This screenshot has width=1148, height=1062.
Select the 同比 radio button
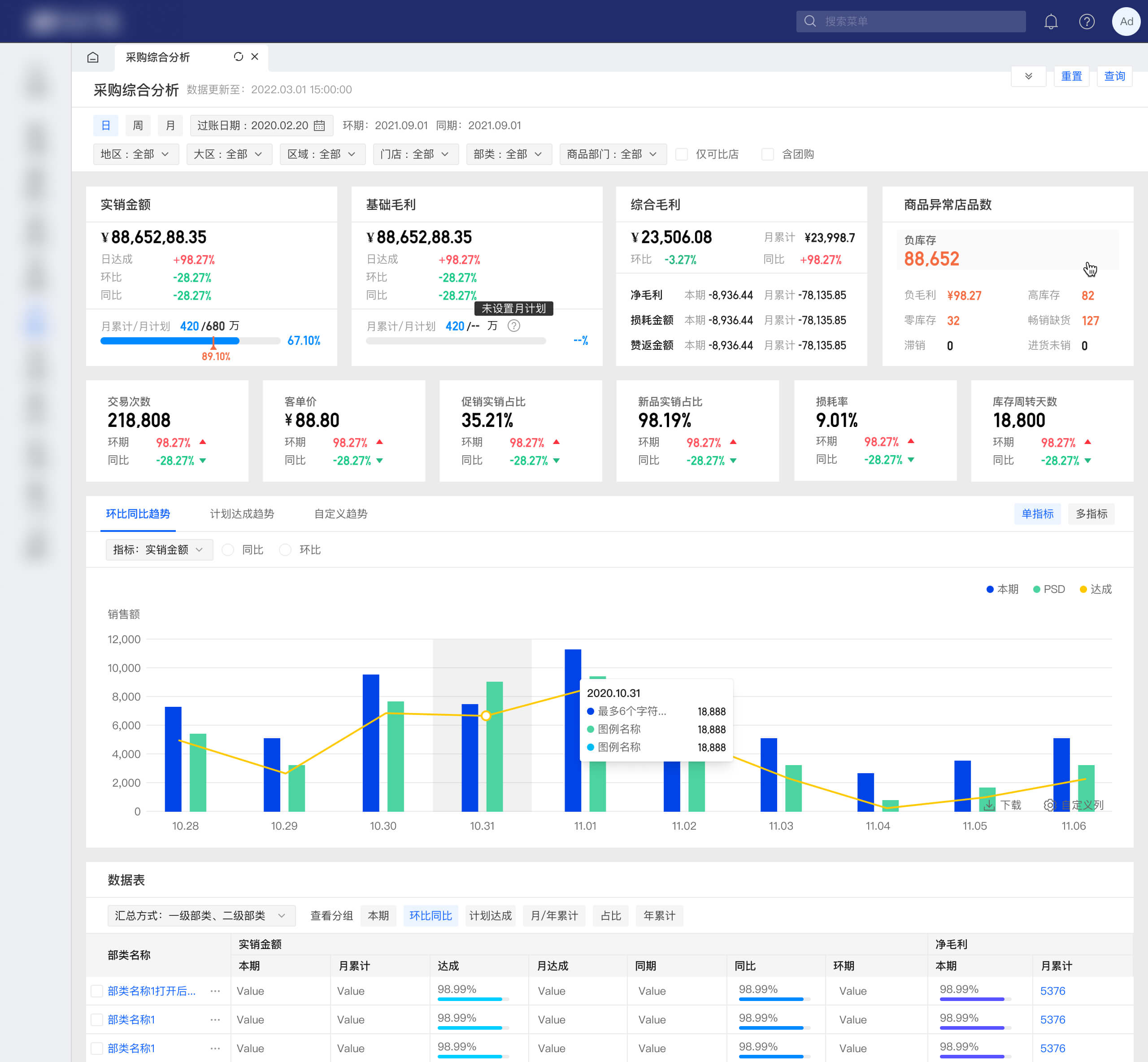(228, 550)
